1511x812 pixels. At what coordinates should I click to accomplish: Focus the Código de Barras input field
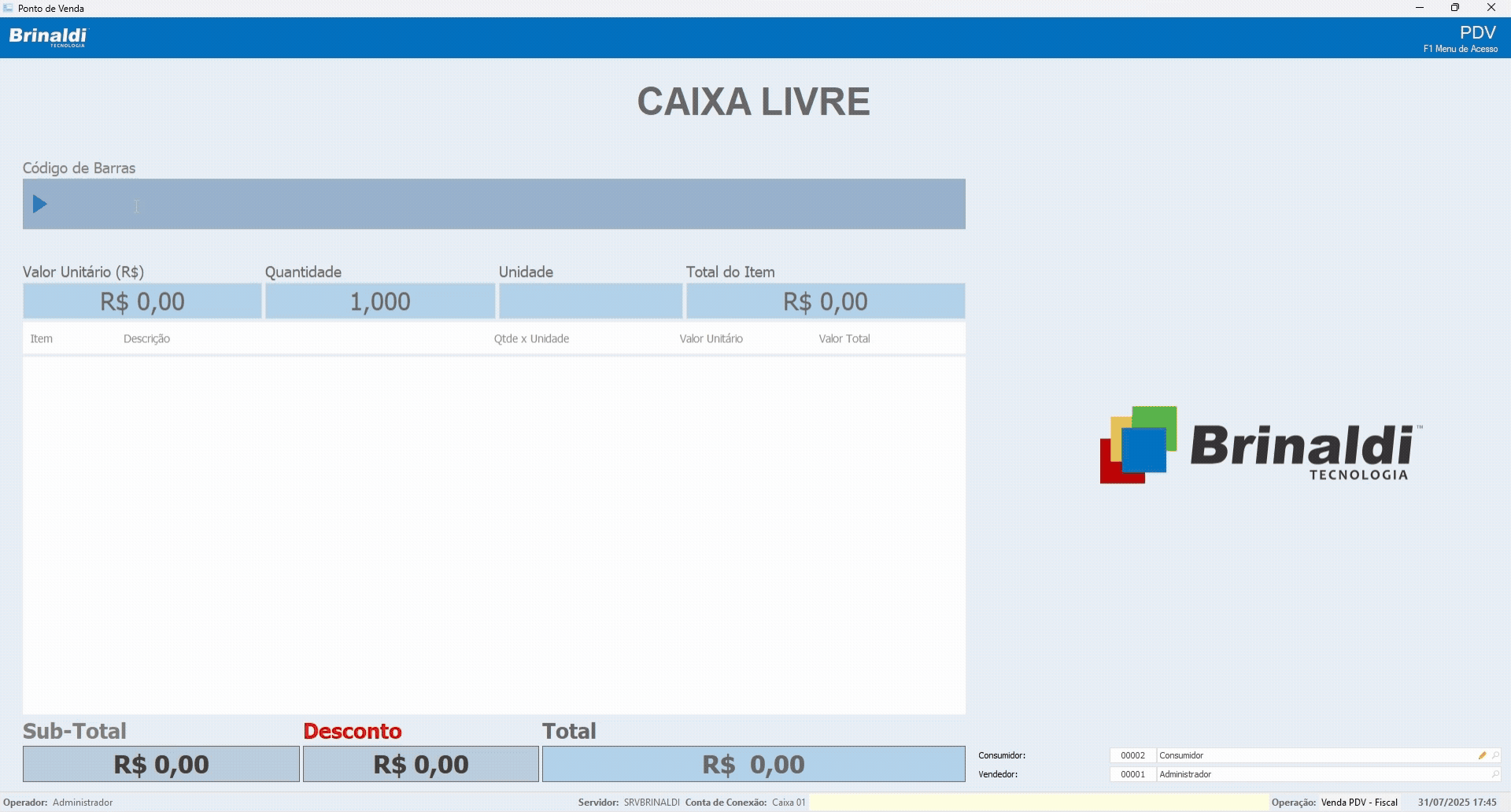pyautogui.click(x=494, y=205)
